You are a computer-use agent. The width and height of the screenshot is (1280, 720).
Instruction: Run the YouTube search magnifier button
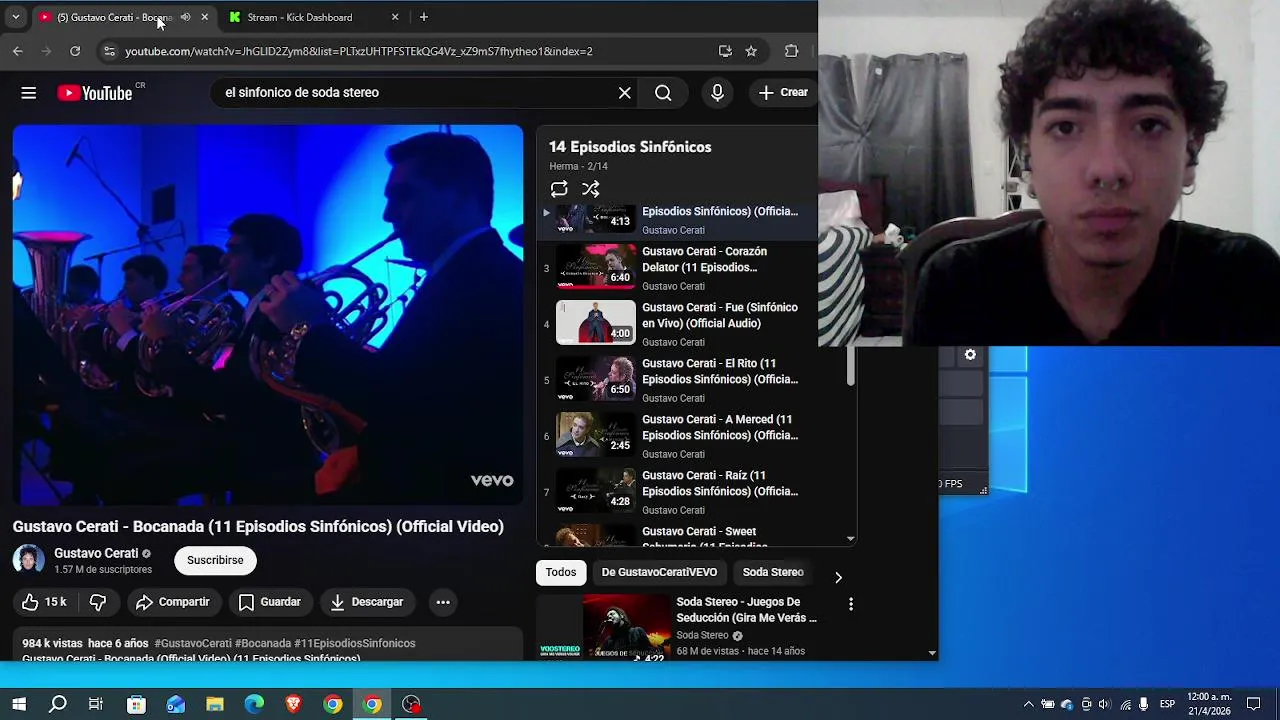(x=663, y=93)
